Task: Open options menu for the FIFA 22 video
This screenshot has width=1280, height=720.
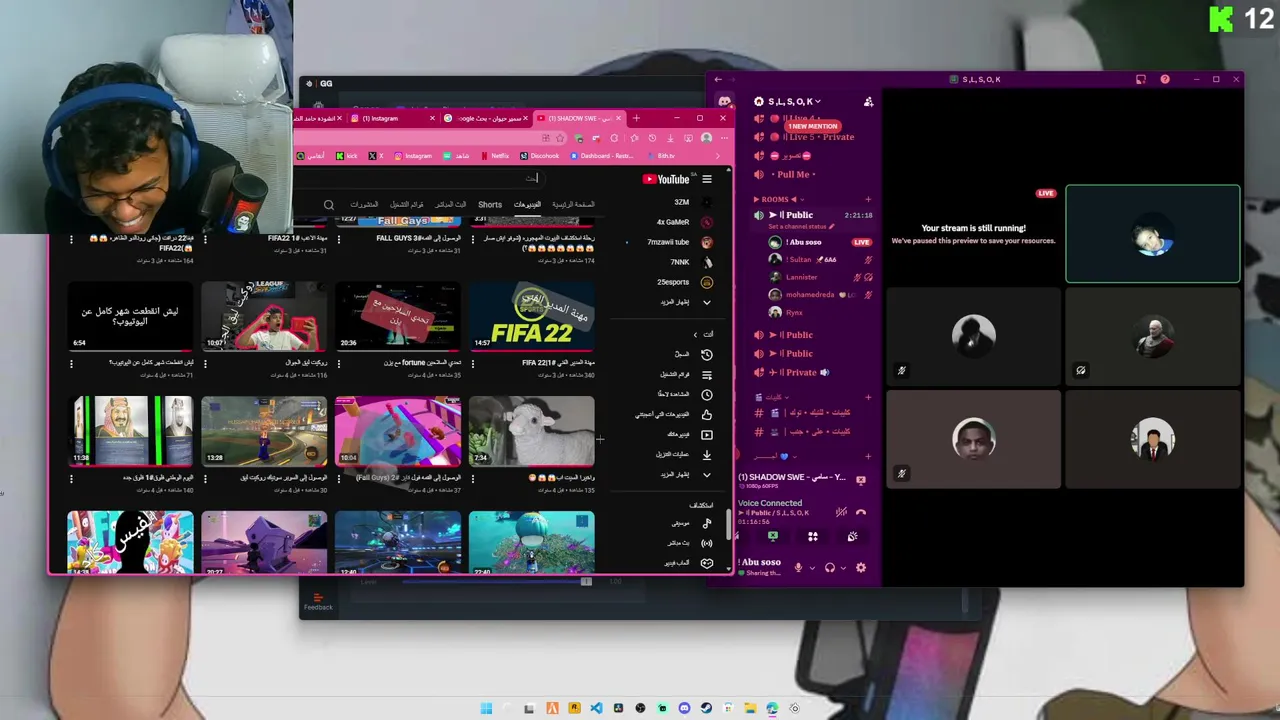Action: (473, 364)
